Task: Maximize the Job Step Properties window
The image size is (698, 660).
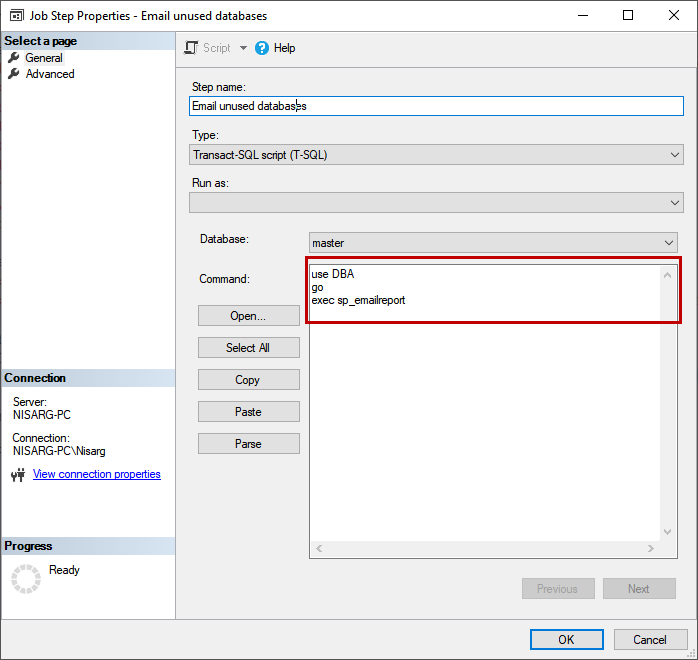Action: pos(628,15)
